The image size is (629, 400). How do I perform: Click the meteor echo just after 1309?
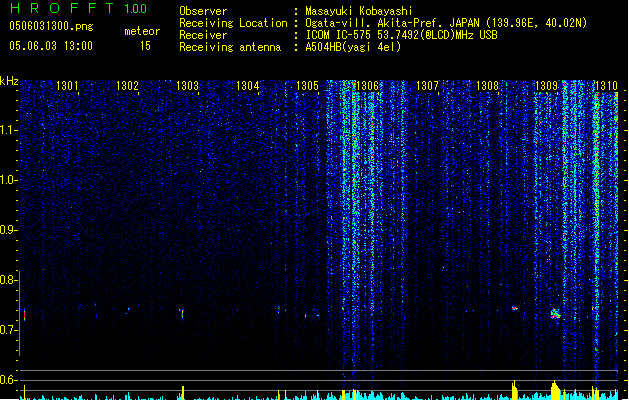click(x=555, y=313)
